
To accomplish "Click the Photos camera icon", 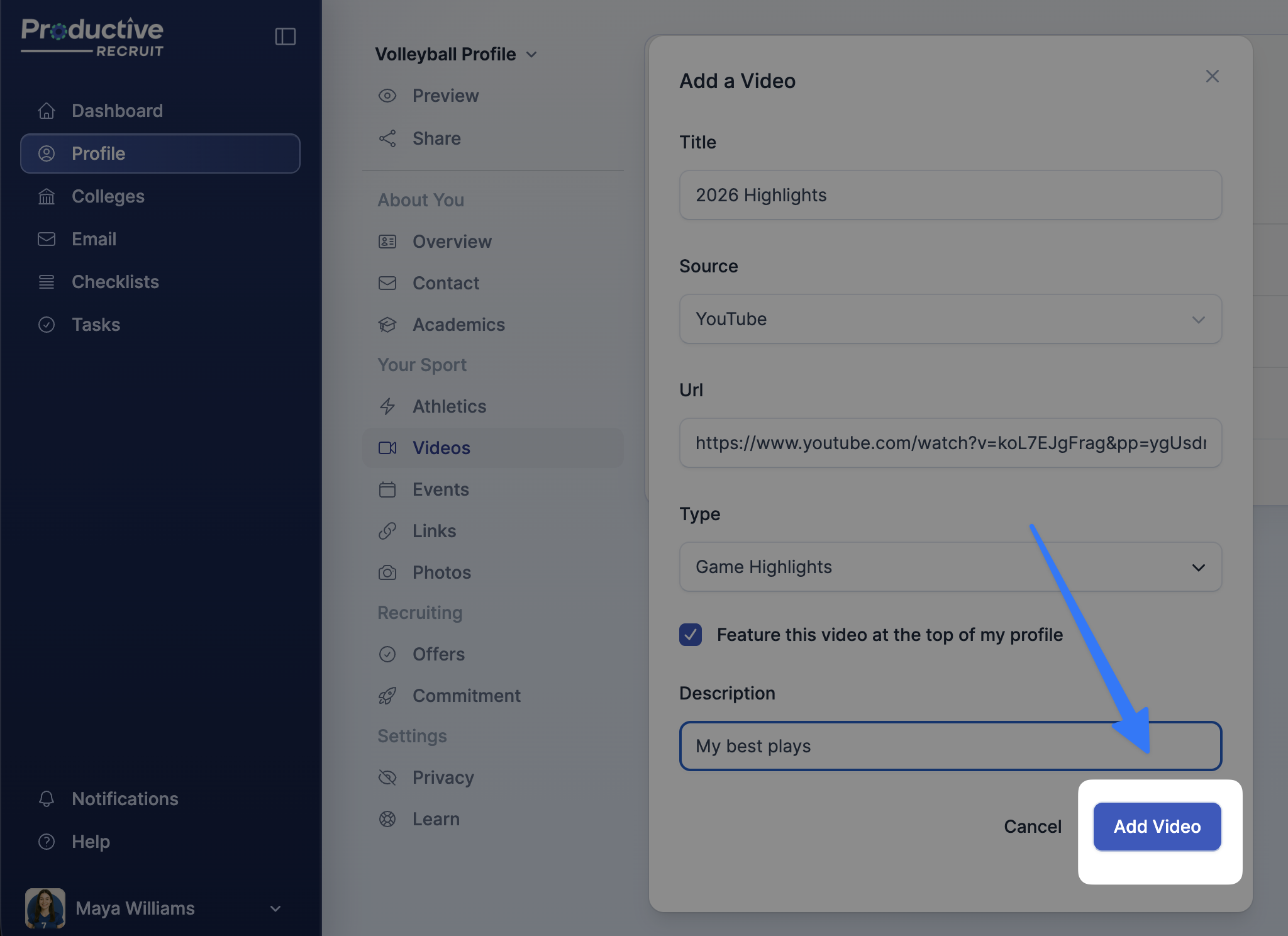I will (387, 572).
